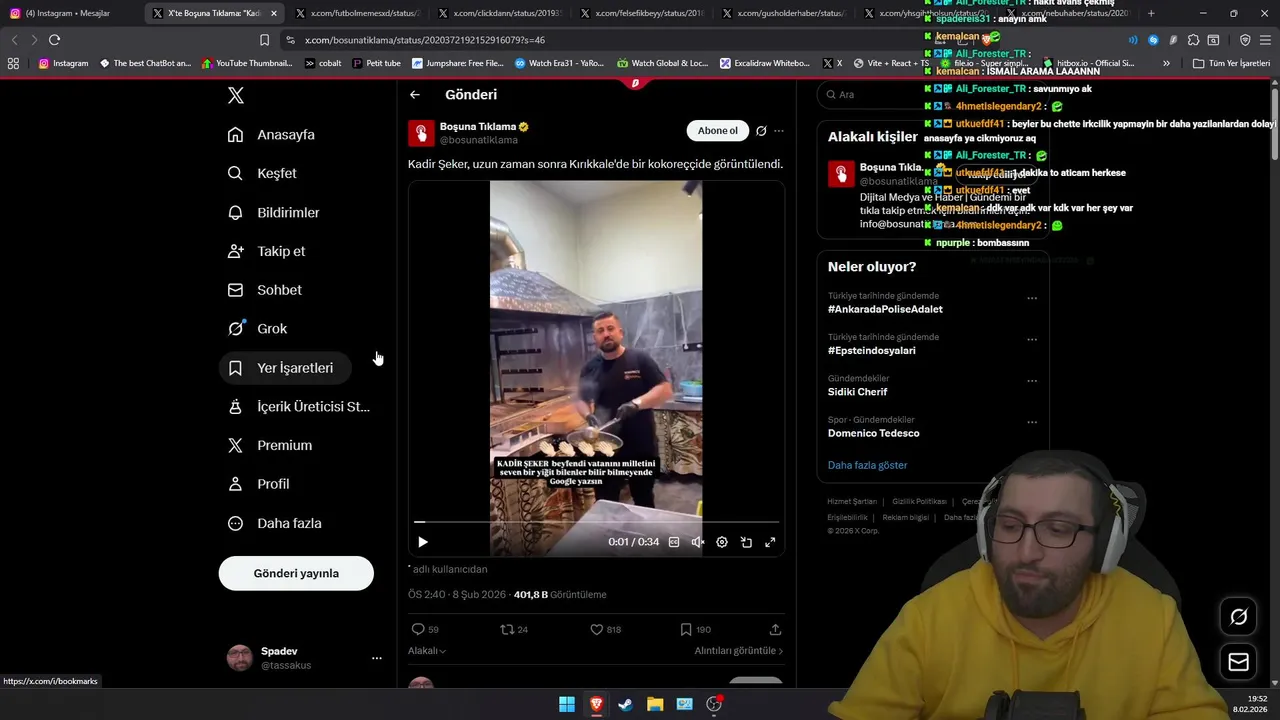Switch to x.com/clickdann tab

(x=500, y=13)
